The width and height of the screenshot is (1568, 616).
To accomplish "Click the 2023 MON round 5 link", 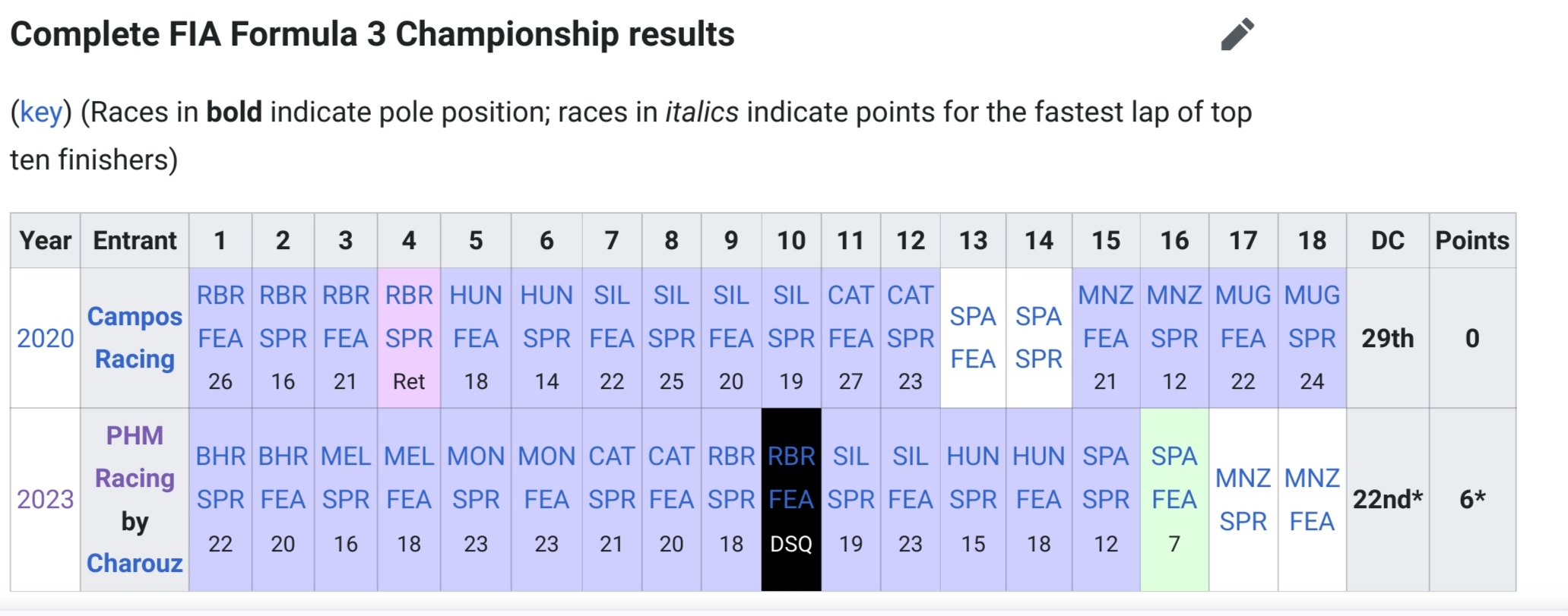I will (476, 456).
